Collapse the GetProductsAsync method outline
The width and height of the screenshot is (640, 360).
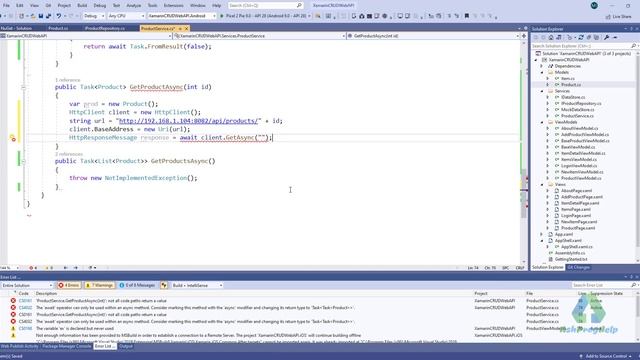pos(23,161)
